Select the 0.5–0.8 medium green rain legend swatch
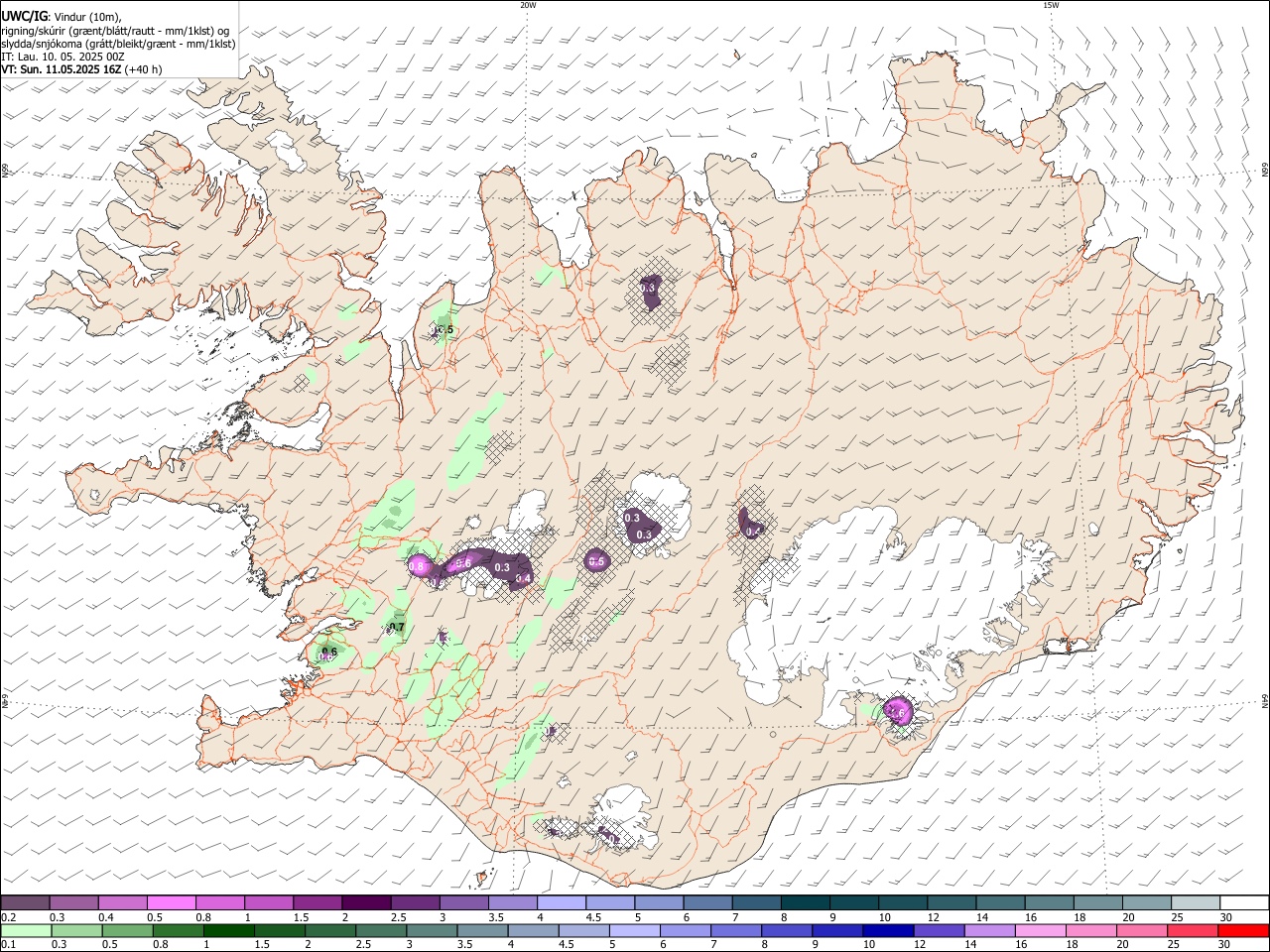This screenshot has height=952, width=1270. pyautogui.click(x=129, y=930)
